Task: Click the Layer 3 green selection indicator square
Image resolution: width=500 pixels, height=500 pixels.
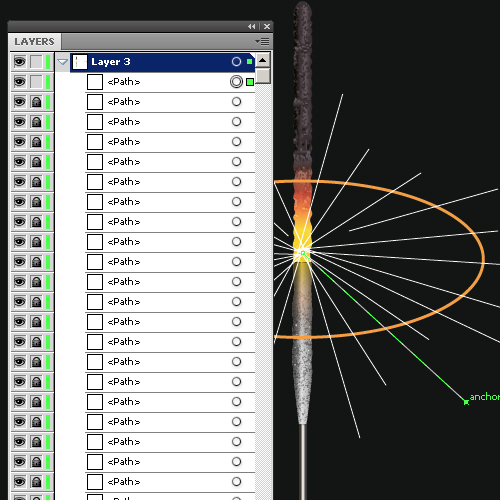Action: click(249, 62)
